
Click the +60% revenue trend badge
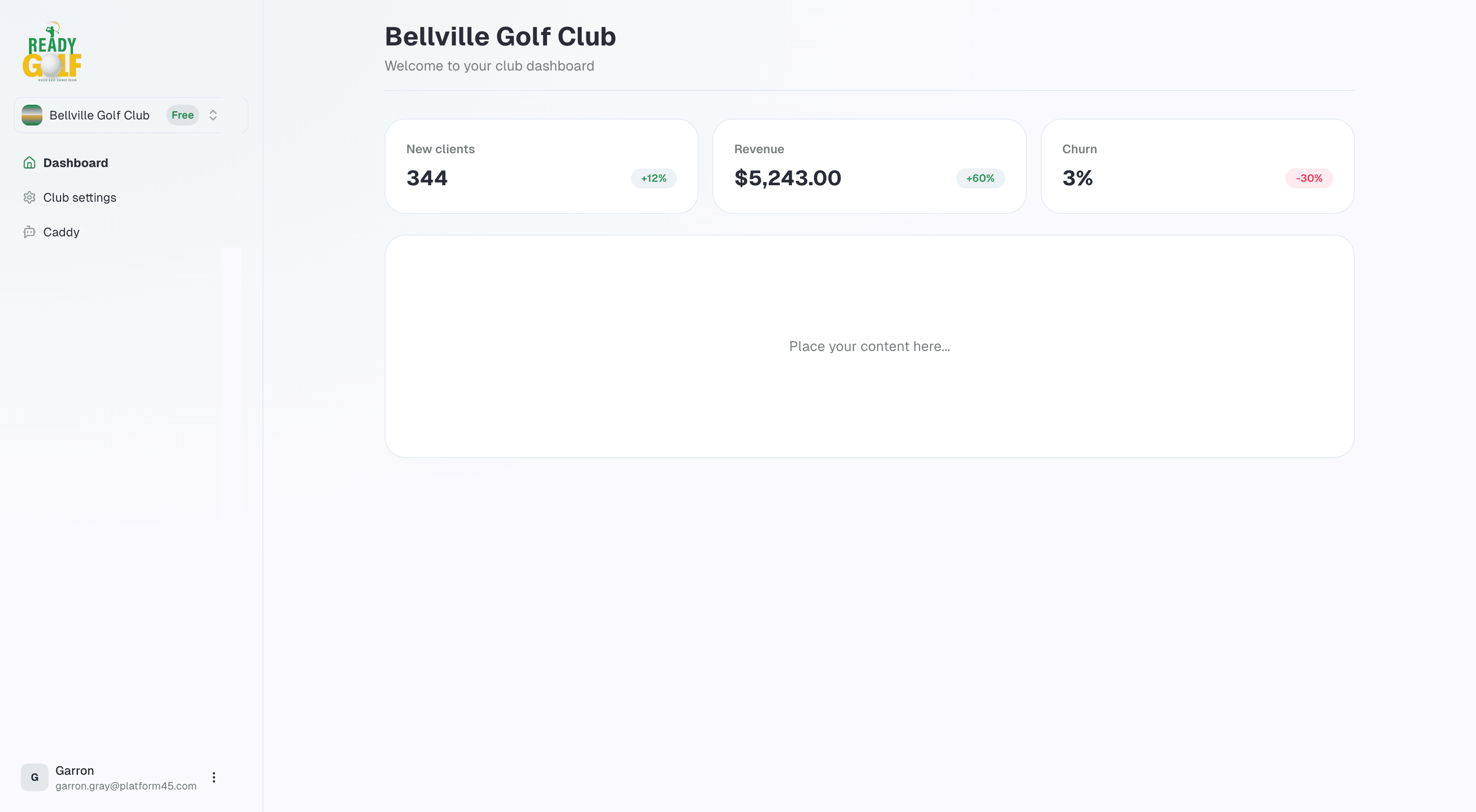pyautogui.click(x=980, y=178)
